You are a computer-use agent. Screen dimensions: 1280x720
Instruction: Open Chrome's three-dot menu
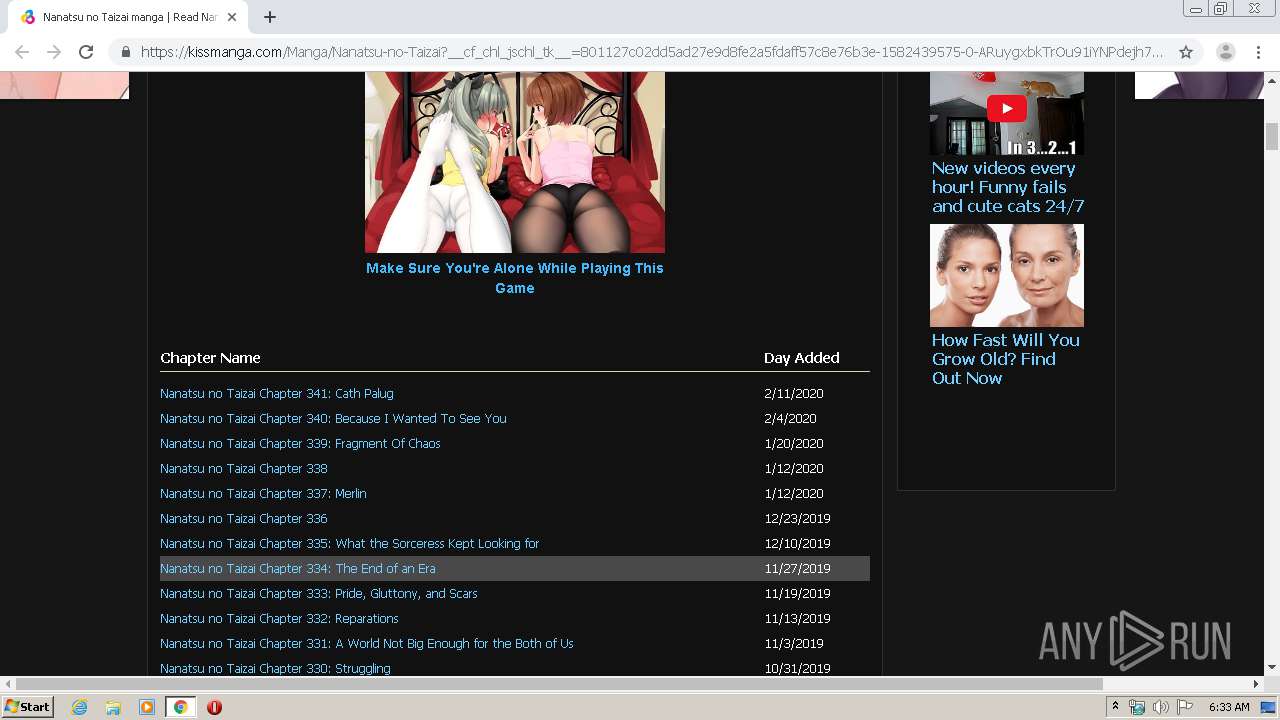(x=1258, y=52)
